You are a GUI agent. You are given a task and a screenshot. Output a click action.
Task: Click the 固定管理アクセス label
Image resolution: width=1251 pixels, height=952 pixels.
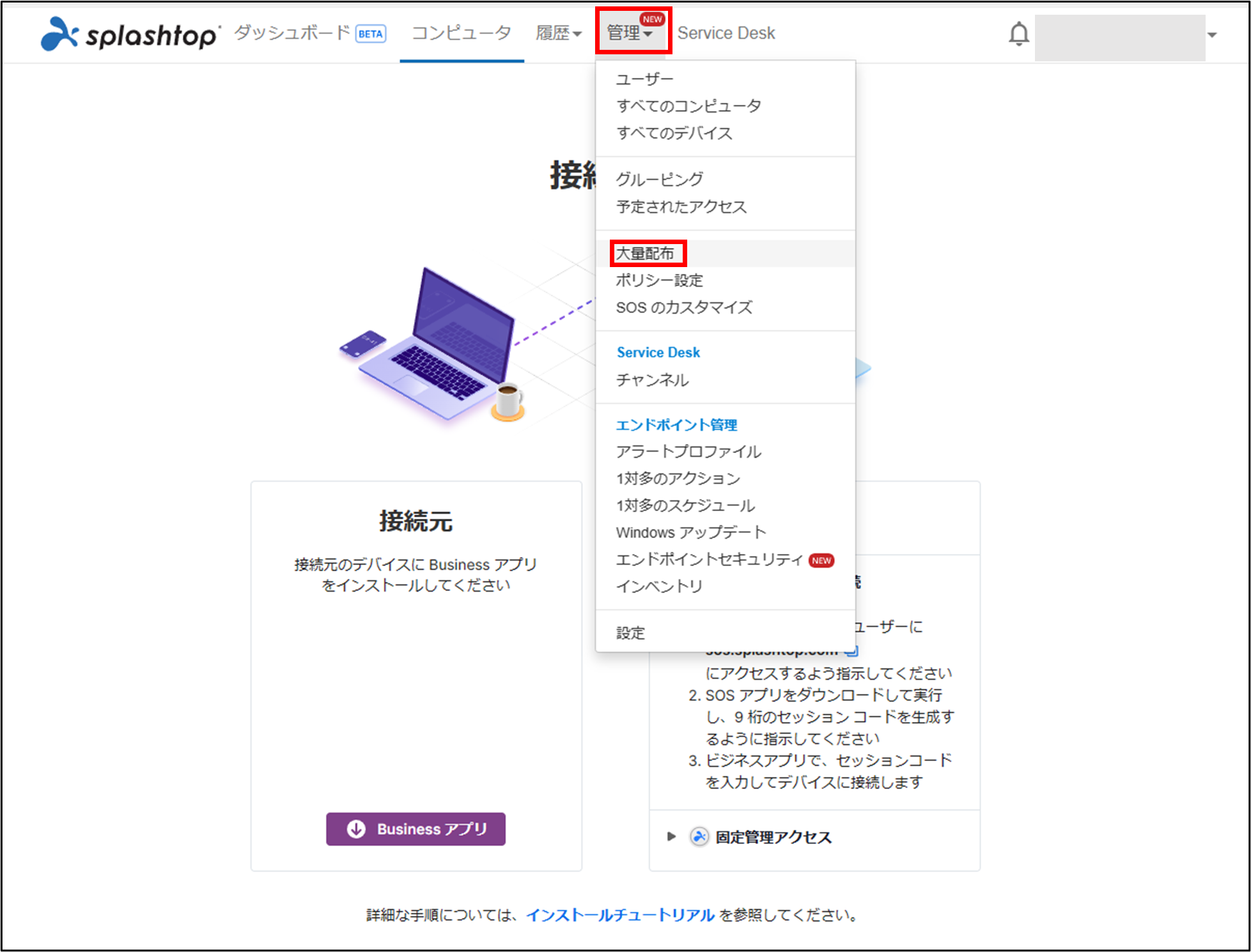pos(773,837)
